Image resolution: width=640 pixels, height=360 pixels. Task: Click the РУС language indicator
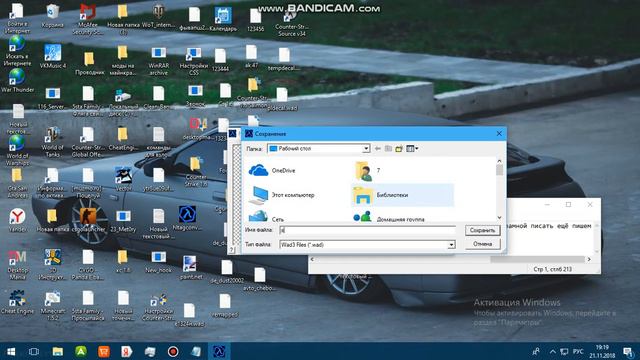pos(578,351)
